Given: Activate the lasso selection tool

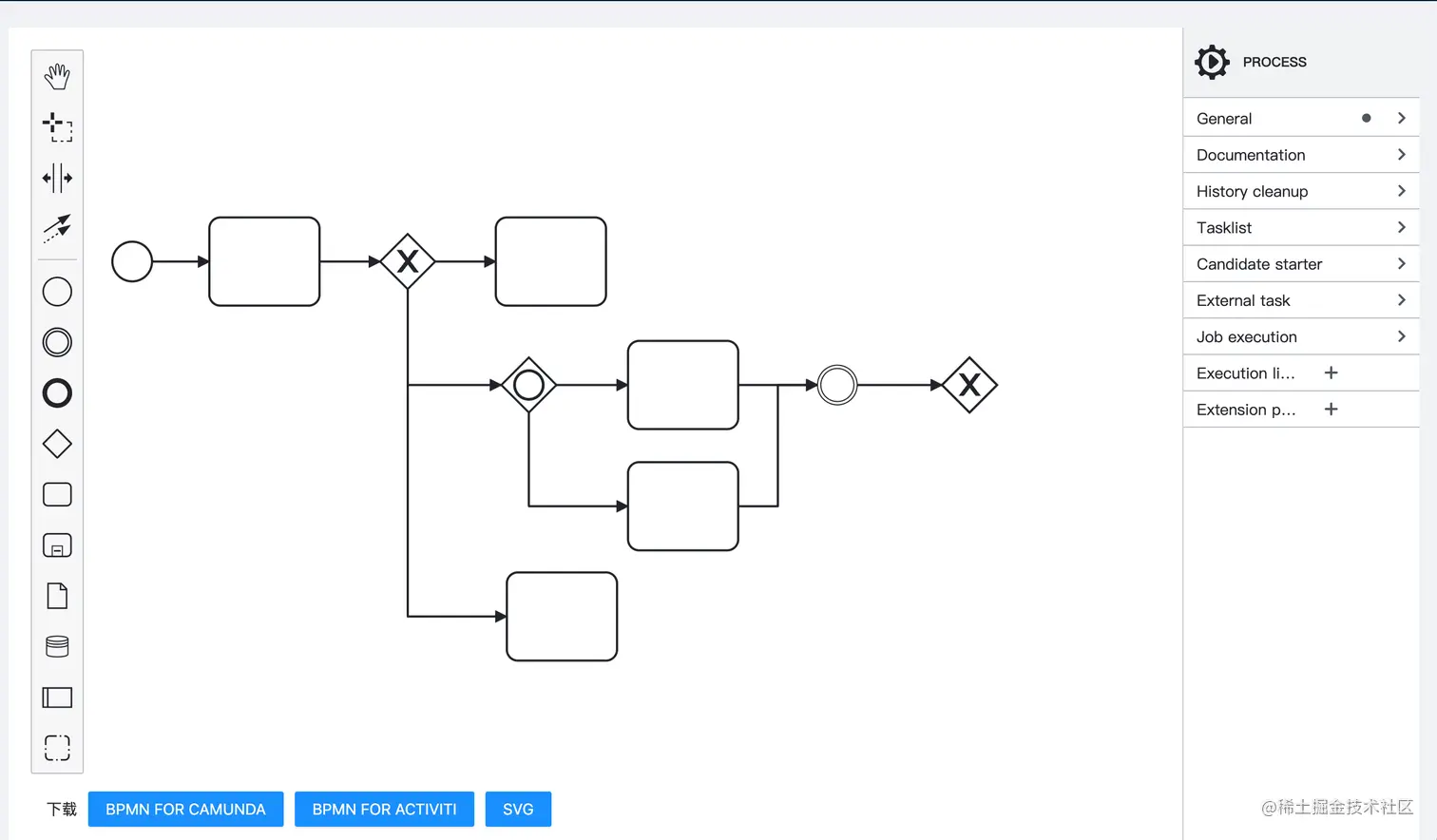Looking at the screenshot, I should pos(57,126).
